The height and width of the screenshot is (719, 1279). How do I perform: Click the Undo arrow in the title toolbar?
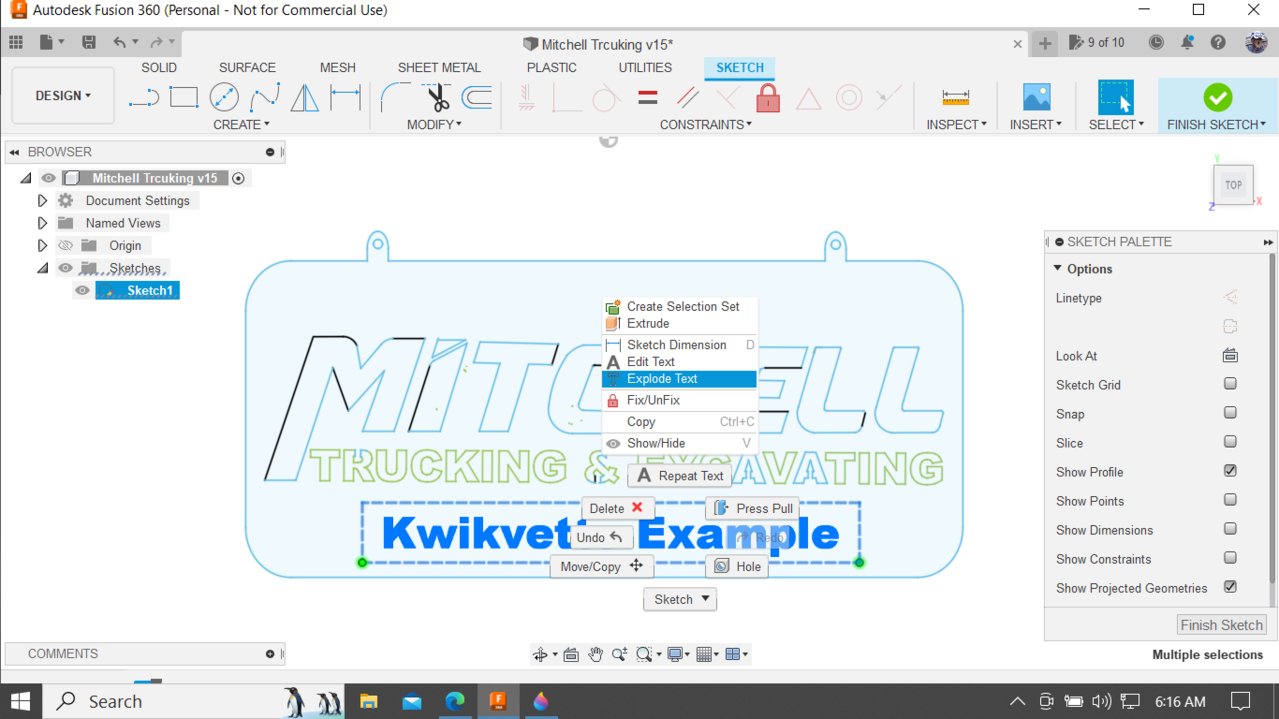(119, 42)
